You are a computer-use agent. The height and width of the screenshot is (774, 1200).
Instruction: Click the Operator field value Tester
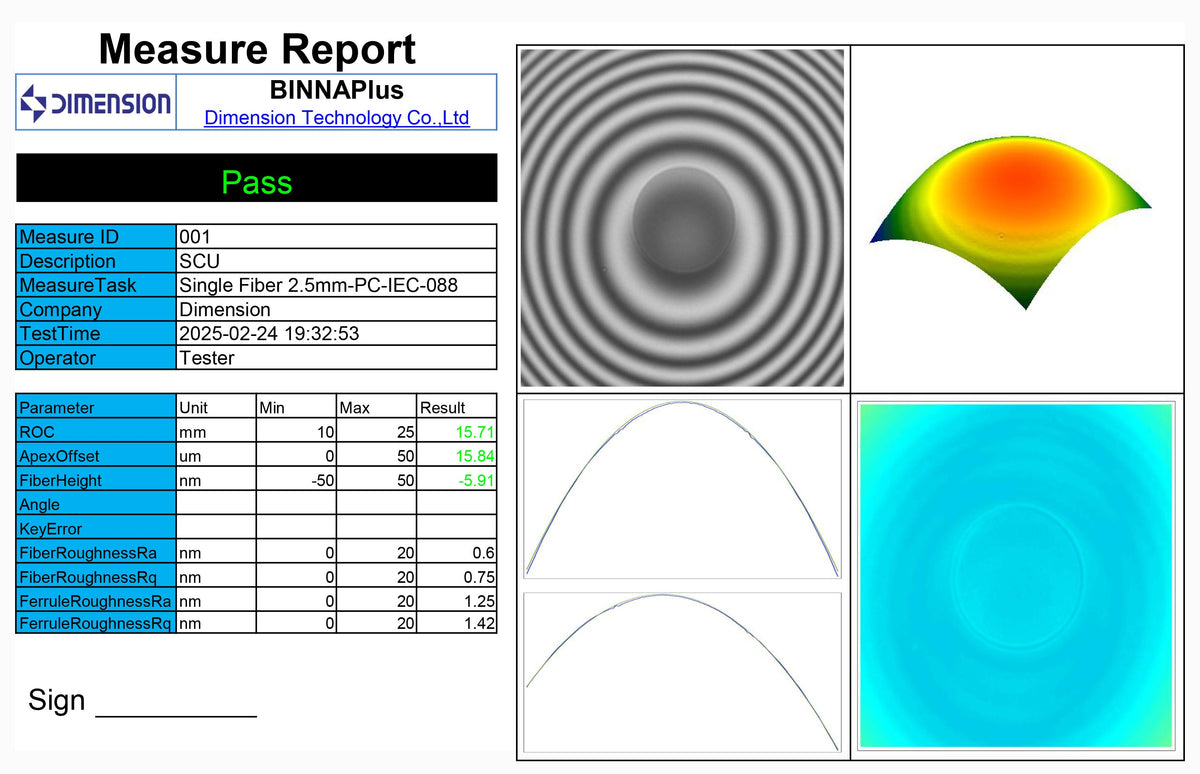coord(206,358)
